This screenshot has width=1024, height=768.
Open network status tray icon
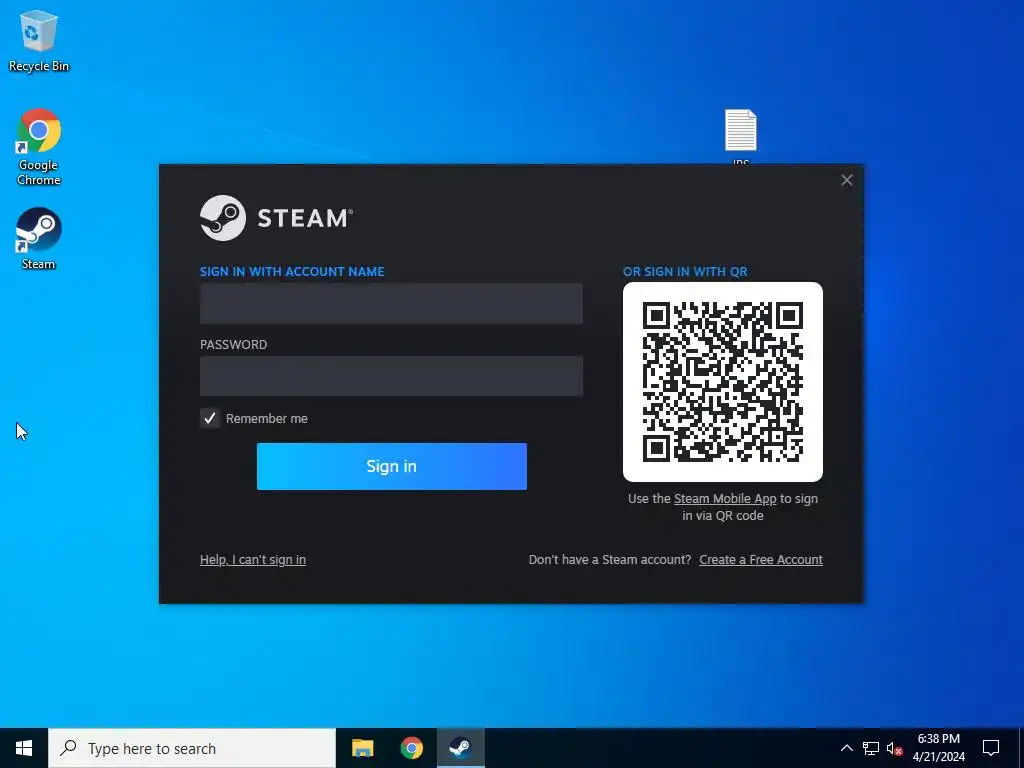coord(871,748)
